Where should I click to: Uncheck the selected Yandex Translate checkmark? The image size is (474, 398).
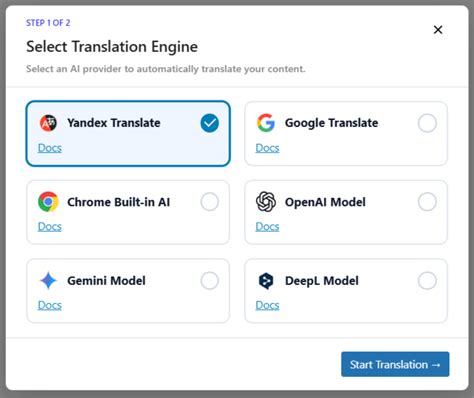tap(210, 123)
